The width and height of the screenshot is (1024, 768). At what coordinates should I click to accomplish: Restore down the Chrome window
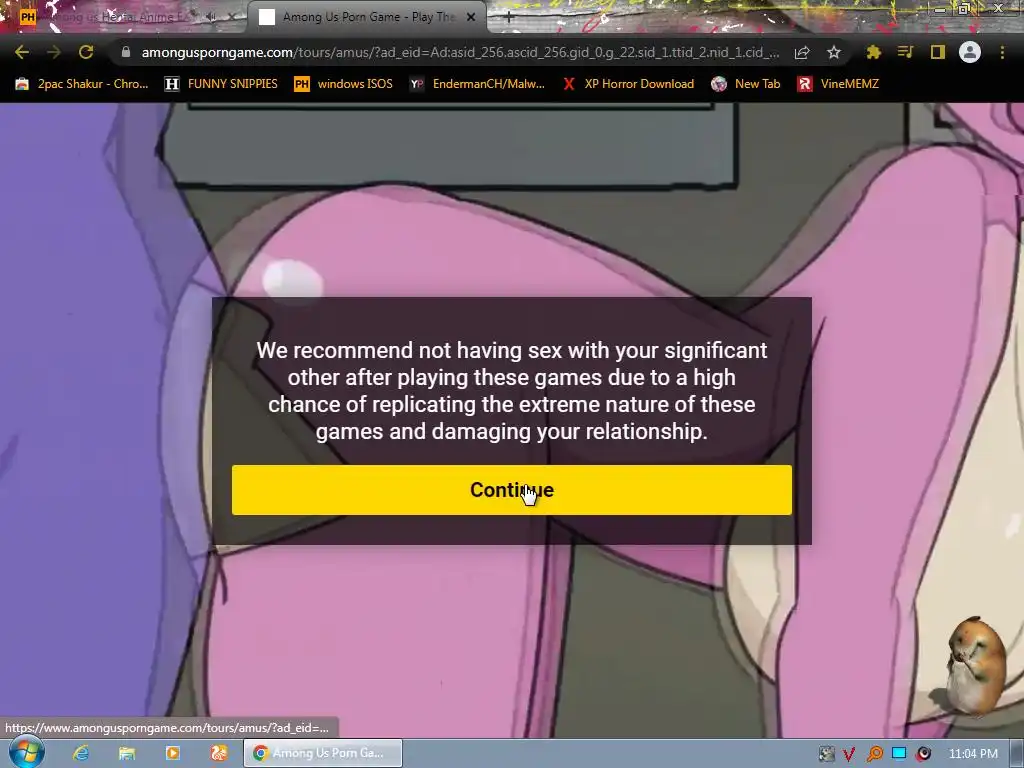click(x=964, y=8)
